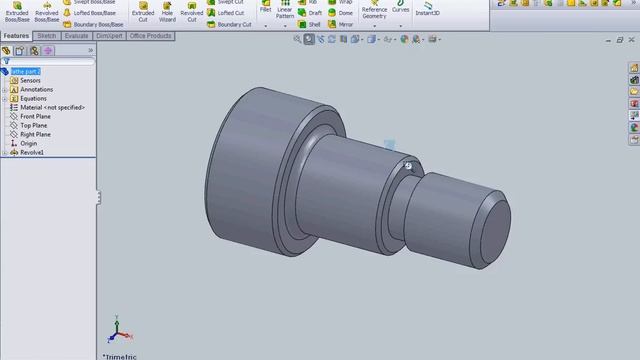Select Right Plane in the tree
This screenshot has width=640, height=360.
(x=36, y=134)
